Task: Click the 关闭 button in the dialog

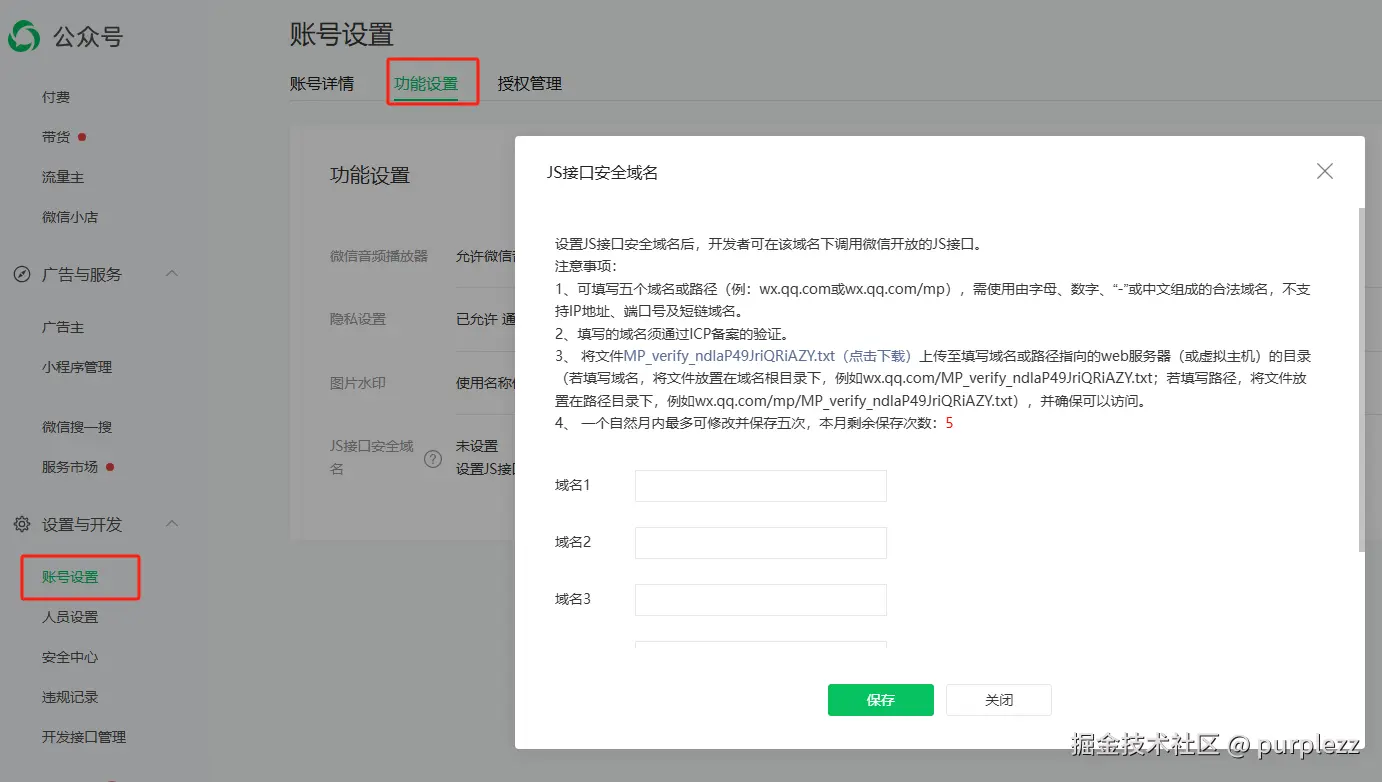Action: pyautogui.click(x=999, y=700)
